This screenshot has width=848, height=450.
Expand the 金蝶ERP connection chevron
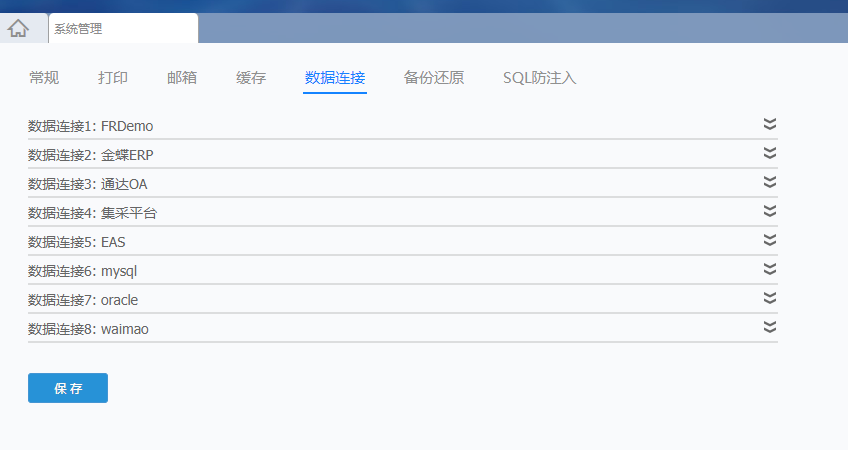(770, 153)
